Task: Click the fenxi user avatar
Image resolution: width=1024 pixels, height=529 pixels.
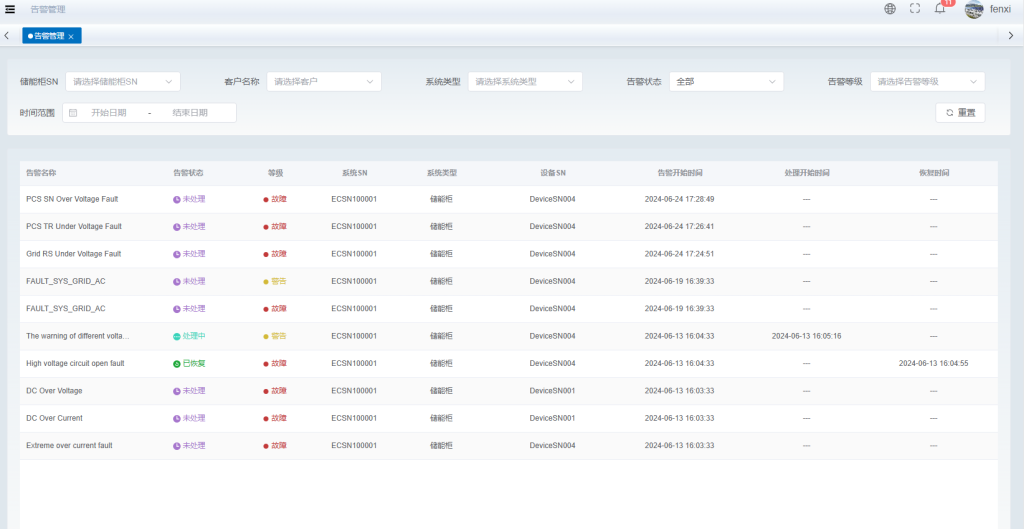Action: coord(974,9)
